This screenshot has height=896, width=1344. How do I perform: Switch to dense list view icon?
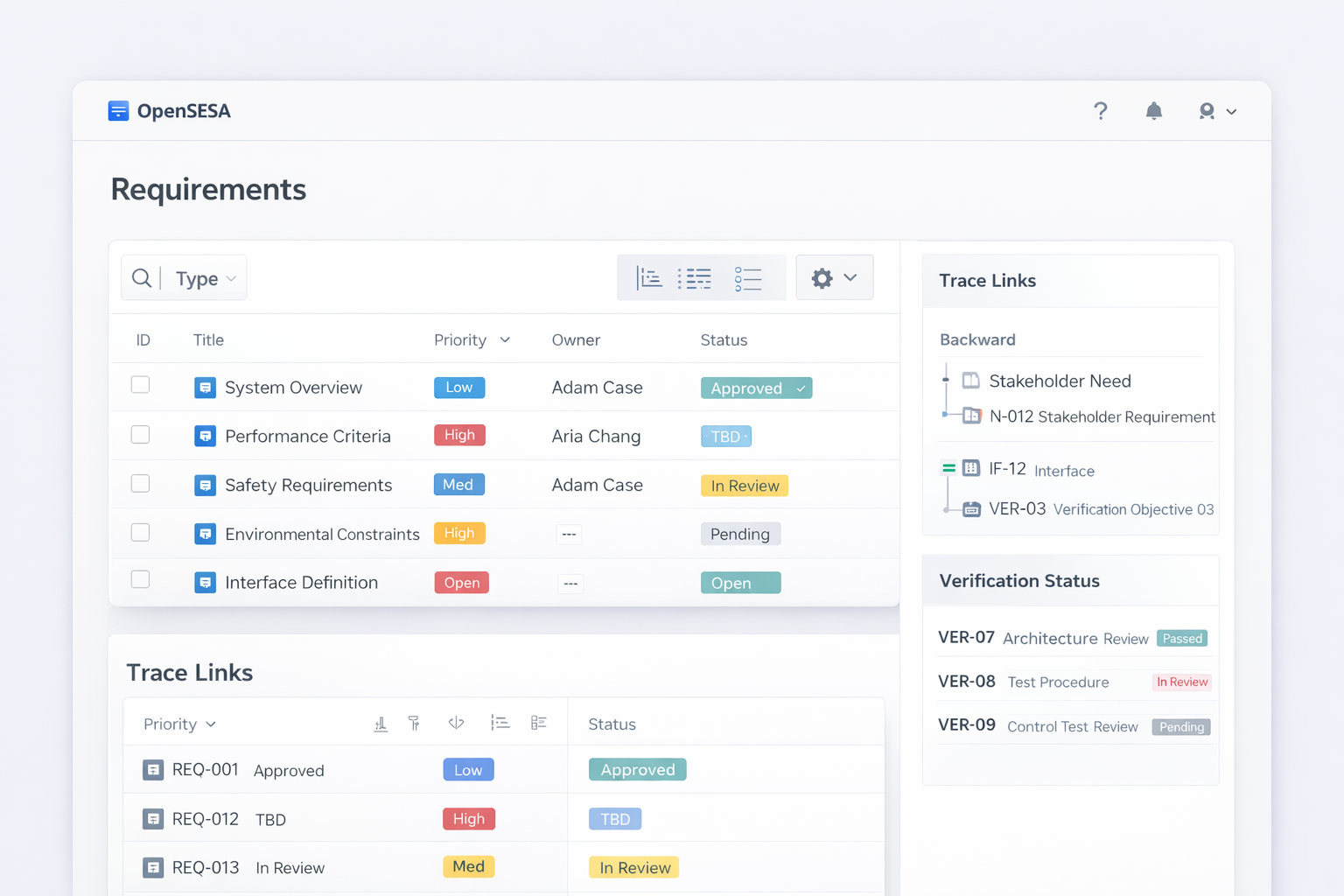pos(695,278)
